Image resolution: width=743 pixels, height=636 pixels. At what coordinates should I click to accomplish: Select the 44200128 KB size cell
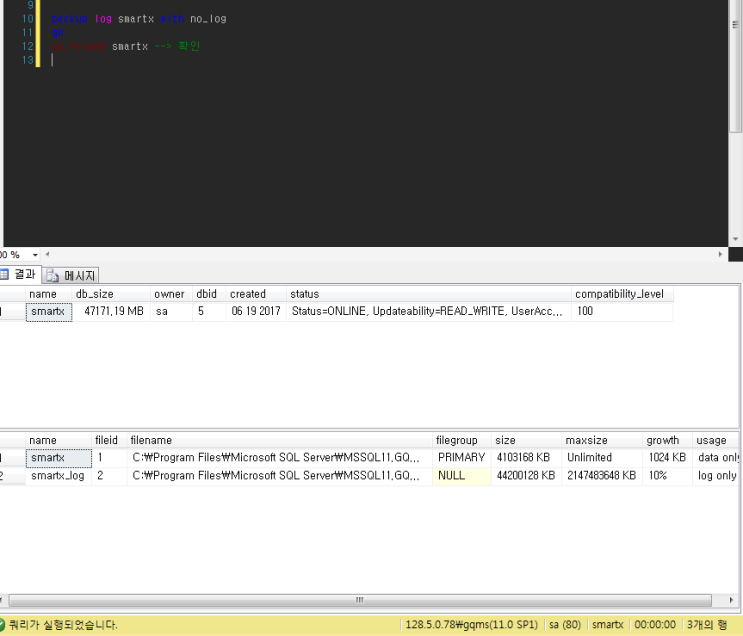[526, 476]
